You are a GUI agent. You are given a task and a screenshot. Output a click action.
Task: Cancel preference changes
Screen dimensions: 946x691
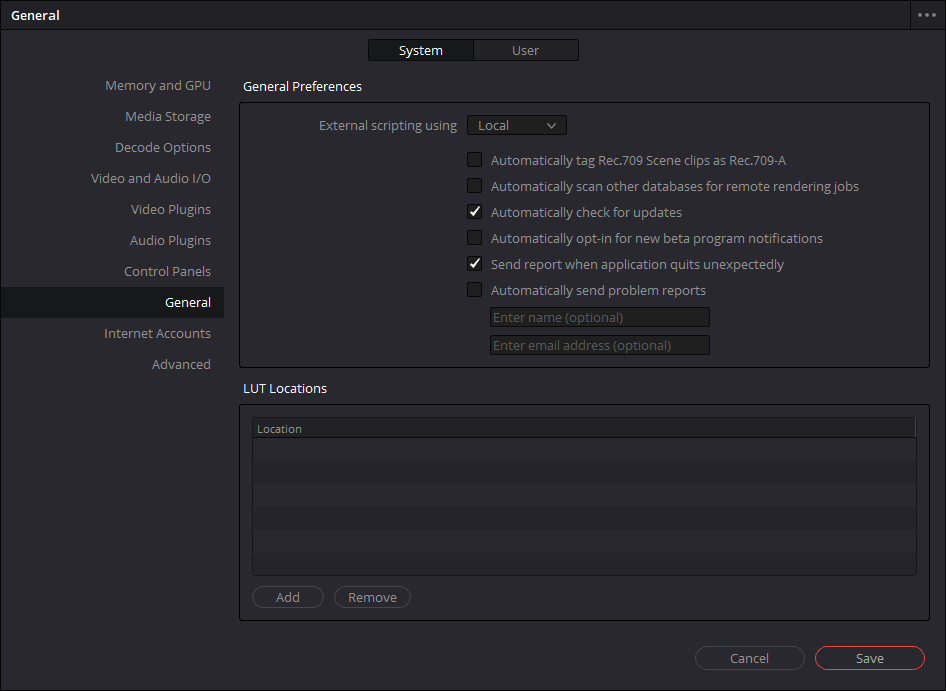[749, 658]
